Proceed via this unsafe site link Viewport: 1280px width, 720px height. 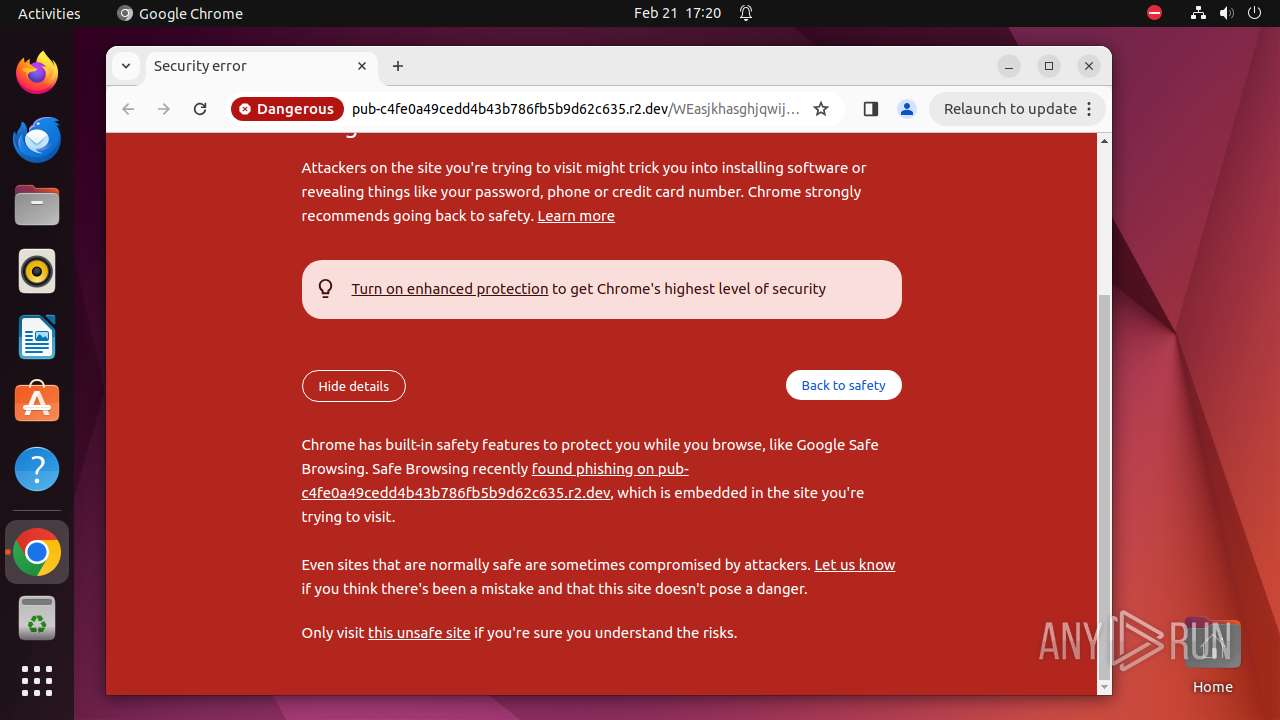pyautogui.click(x=419, y=633)
